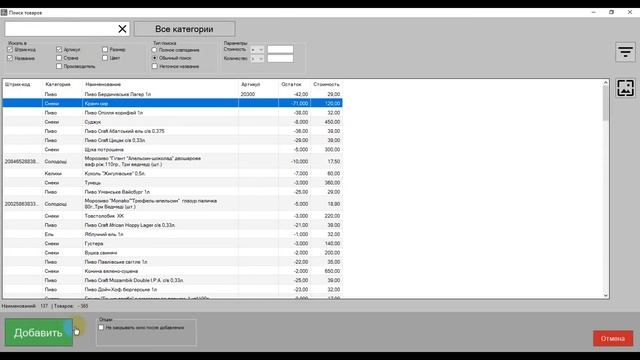Select the row 'Суджук'
Viewport: 640px width, 360px height.
pos(173,122)
